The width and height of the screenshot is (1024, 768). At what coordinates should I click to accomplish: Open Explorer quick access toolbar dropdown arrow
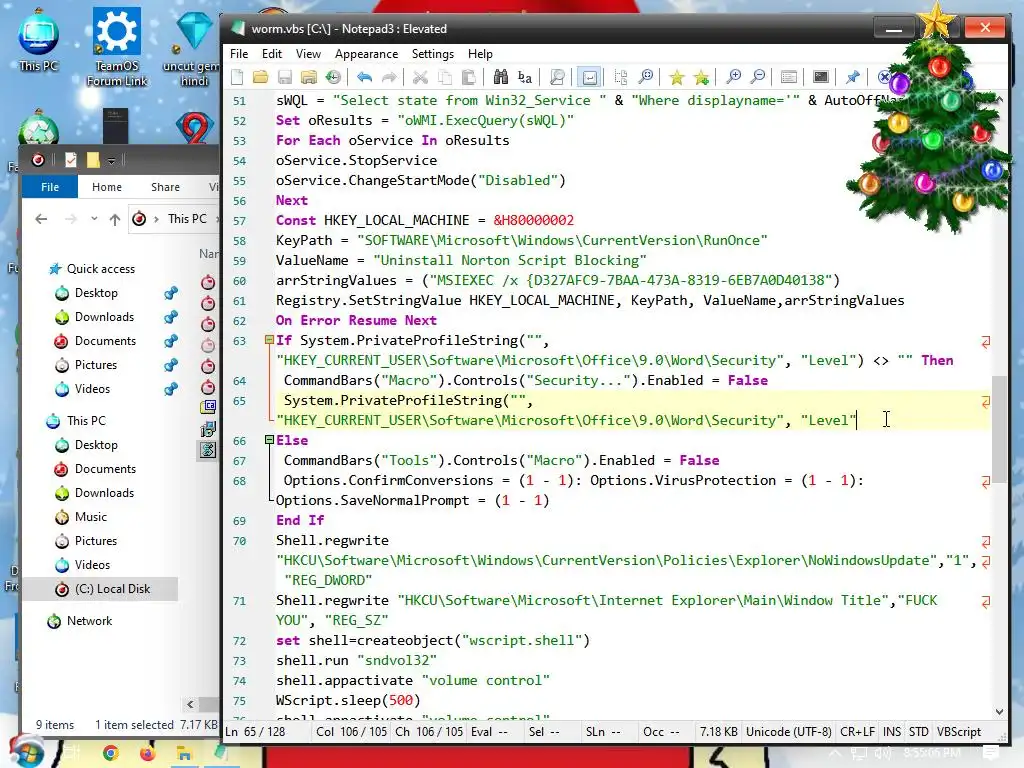point(112,160)
